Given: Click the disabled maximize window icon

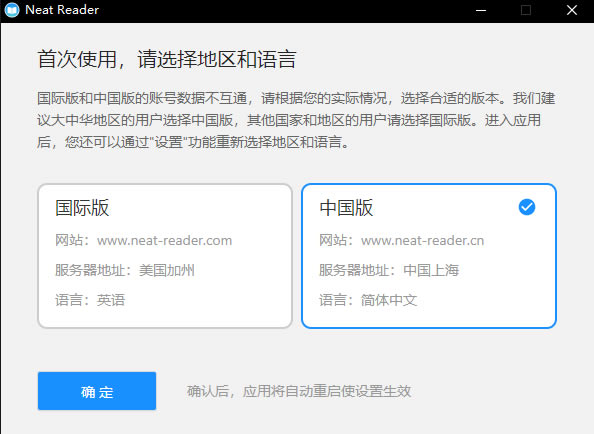Looking at the screenshot, I should point(526,10).
